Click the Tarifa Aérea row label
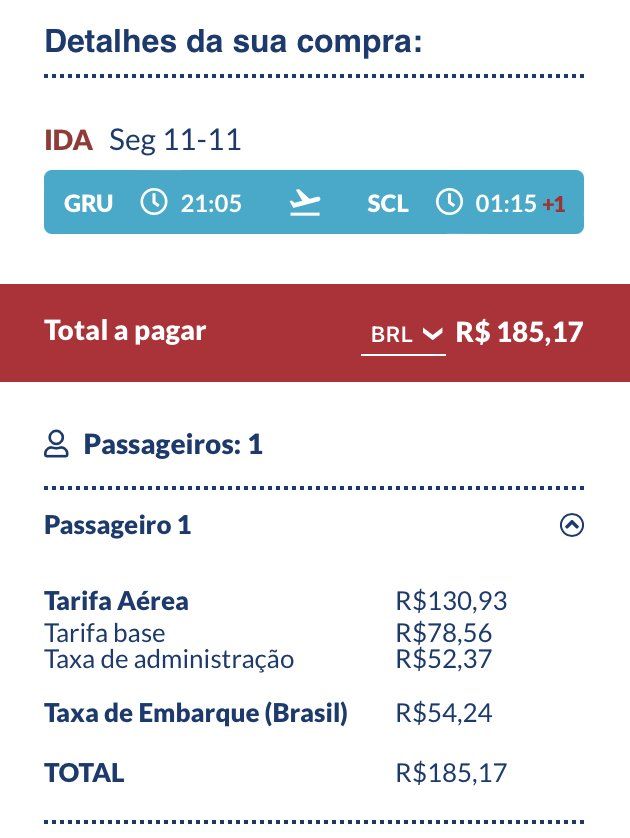This screenshot has width=630, height=838. click(116, 601)
